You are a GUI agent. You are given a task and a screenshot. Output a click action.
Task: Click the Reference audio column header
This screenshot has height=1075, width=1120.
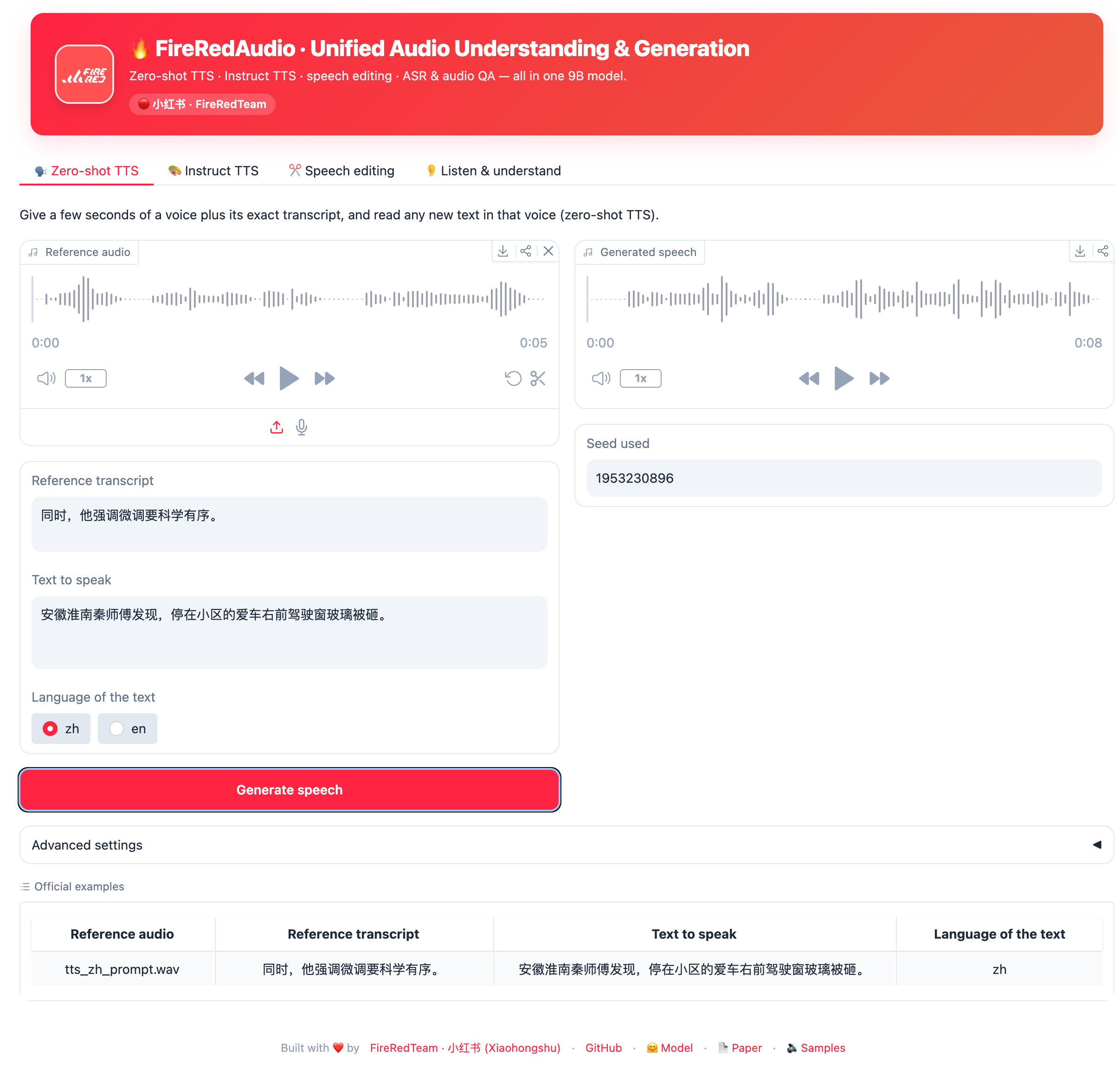coord(122,934)
